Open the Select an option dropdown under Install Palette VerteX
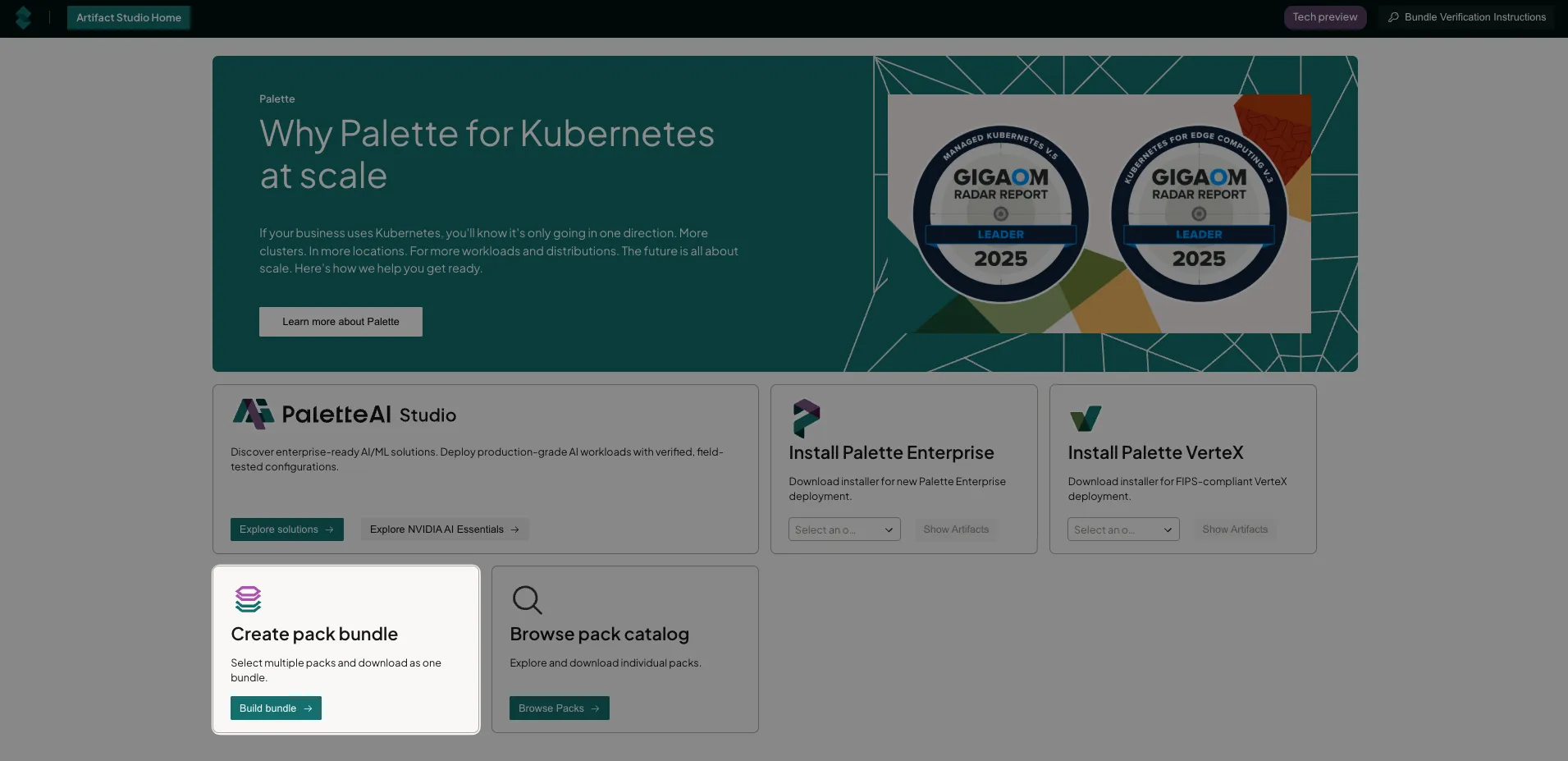 point(1122,529)
